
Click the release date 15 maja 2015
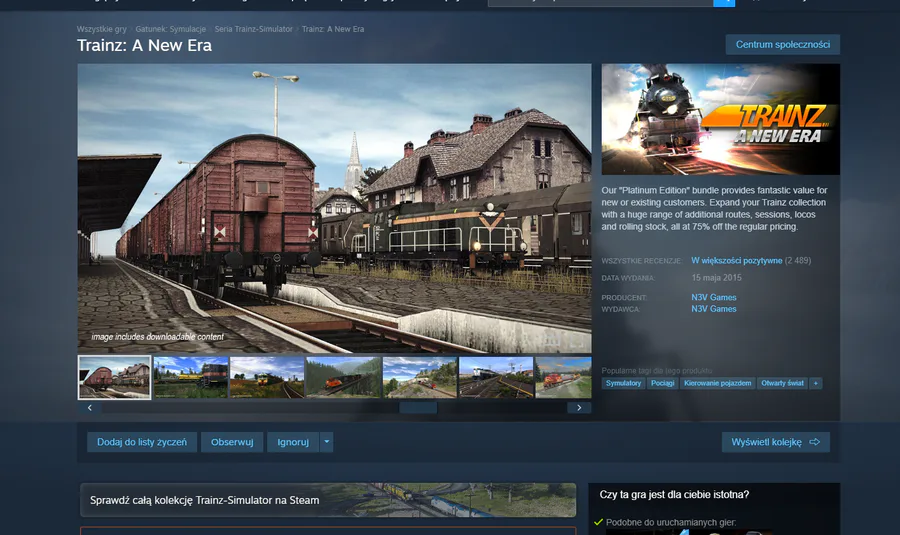(716, 278)
